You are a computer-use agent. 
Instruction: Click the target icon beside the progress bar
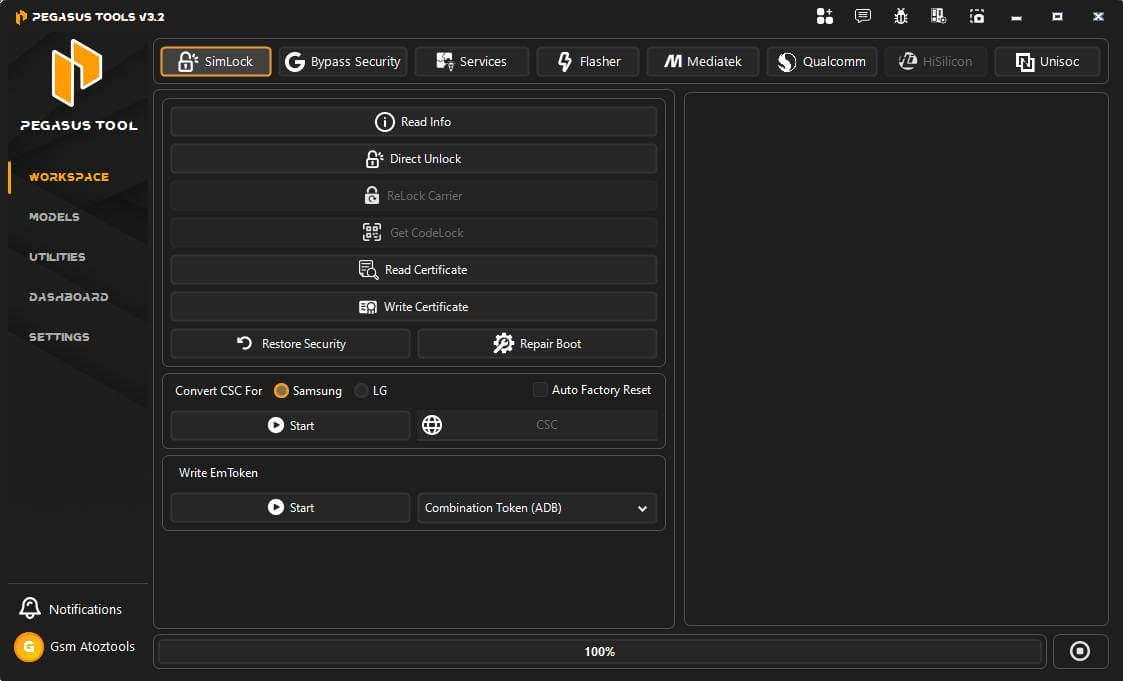(1080, 651)
